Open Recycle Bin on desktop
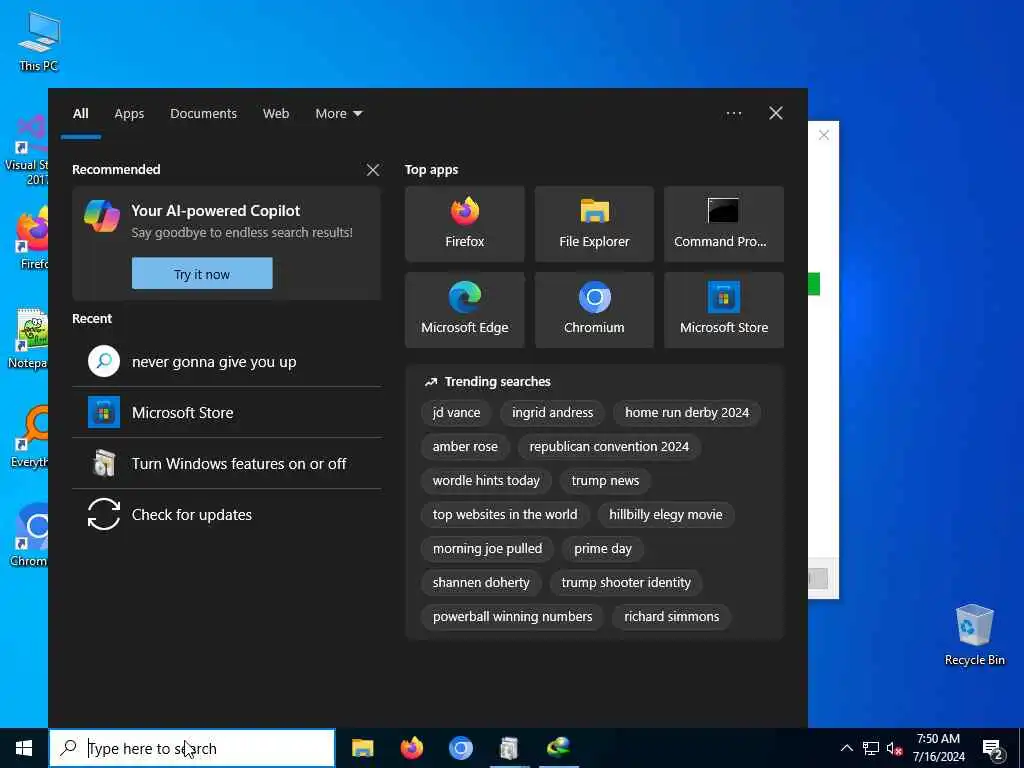 pyautogui.click(x=974, y=635)
